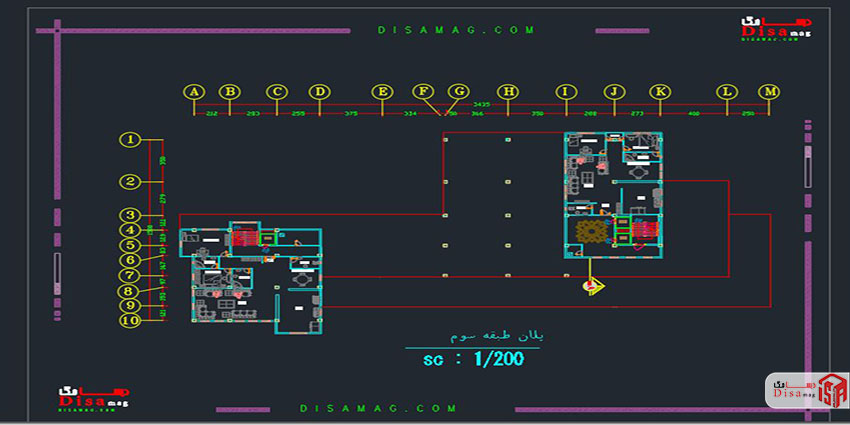Select the column grid bubble M
This screenshot has width=850, height=425.
(x=769, y=92)
